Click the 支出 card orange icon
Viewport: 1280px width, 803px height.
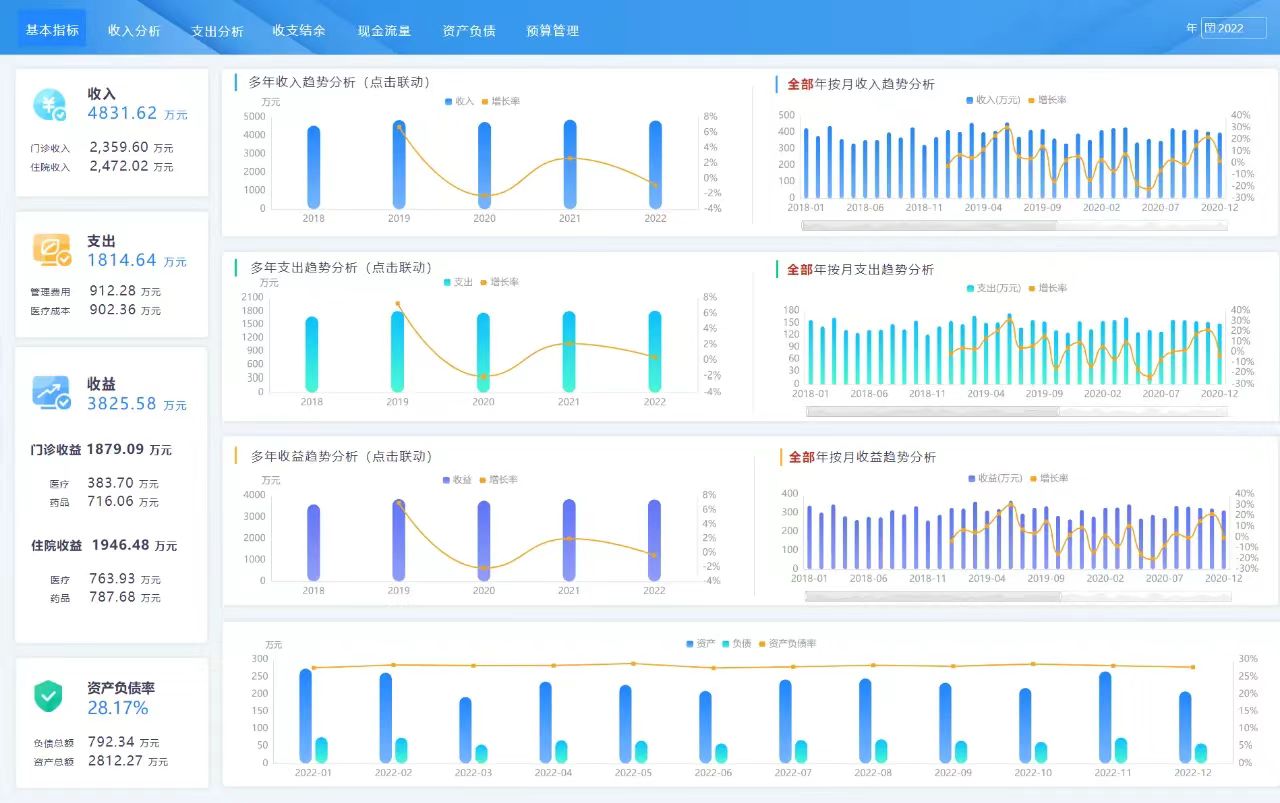coord(51,250)
